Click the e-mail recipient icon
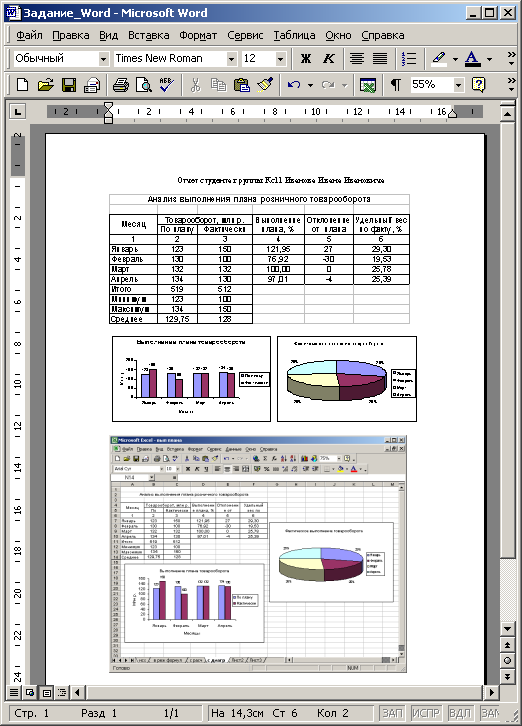Screen dimensions: 522x726 92,85
